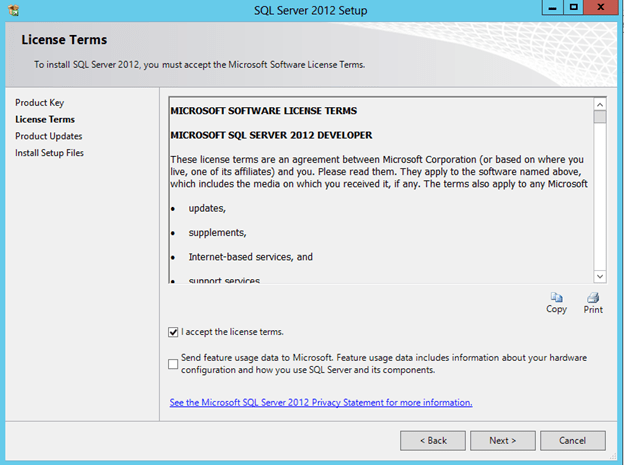Click the license text scrollbar thumb
Screen dimensions: 624x465
coord(599,117)
